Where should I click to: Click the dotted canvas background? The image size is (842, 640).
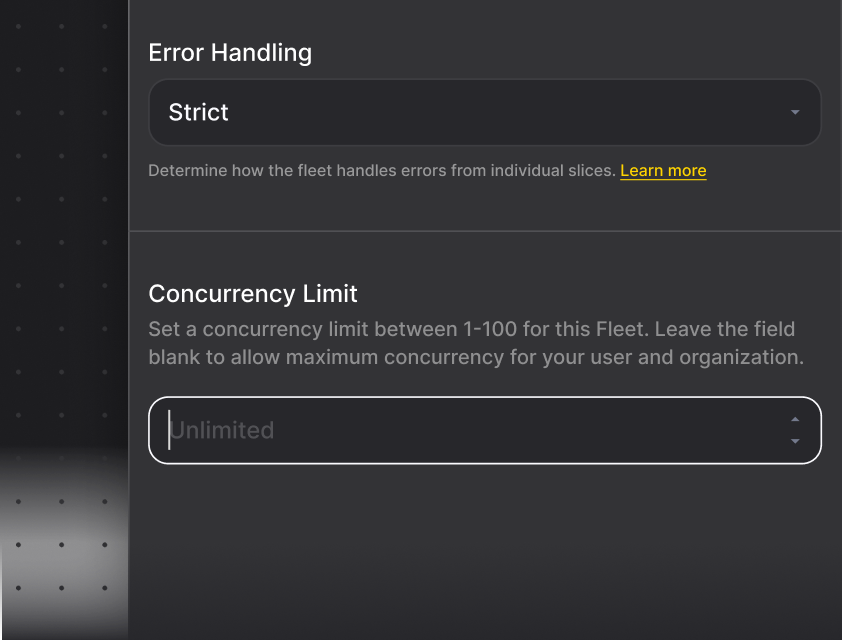pyautogui.click(x=62, y=215)
